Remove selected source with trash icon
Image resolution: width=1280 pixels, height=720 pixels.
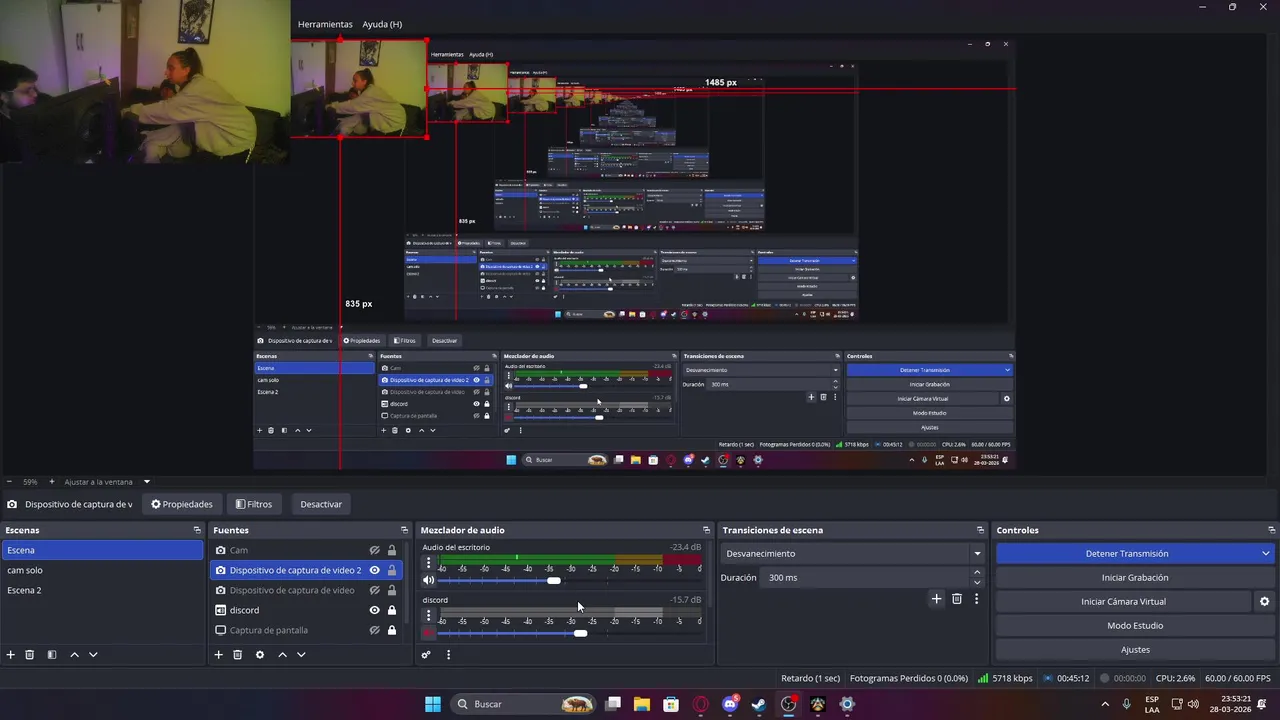[238, 655]
